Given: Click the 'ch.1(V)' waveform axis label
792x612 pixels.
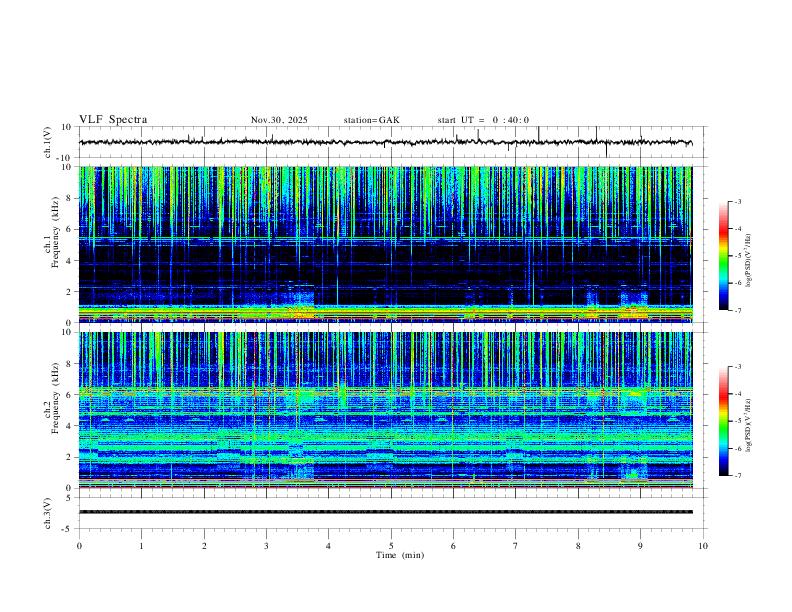Looking at the screenshot, I should point(48,142).
